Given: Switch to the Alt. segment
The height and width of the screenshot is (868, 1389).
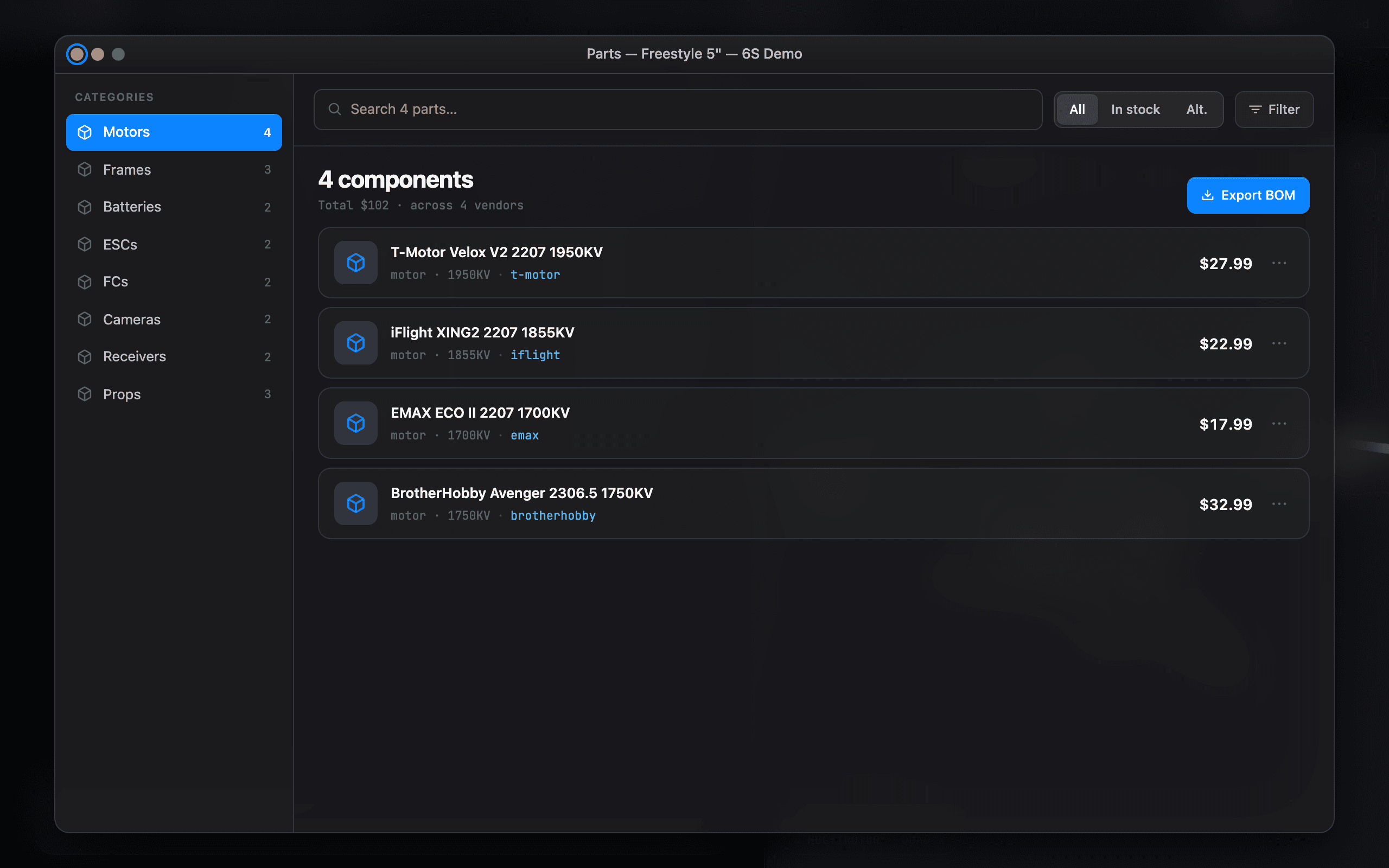Looking at the screenshot, I should [1197, 109].
